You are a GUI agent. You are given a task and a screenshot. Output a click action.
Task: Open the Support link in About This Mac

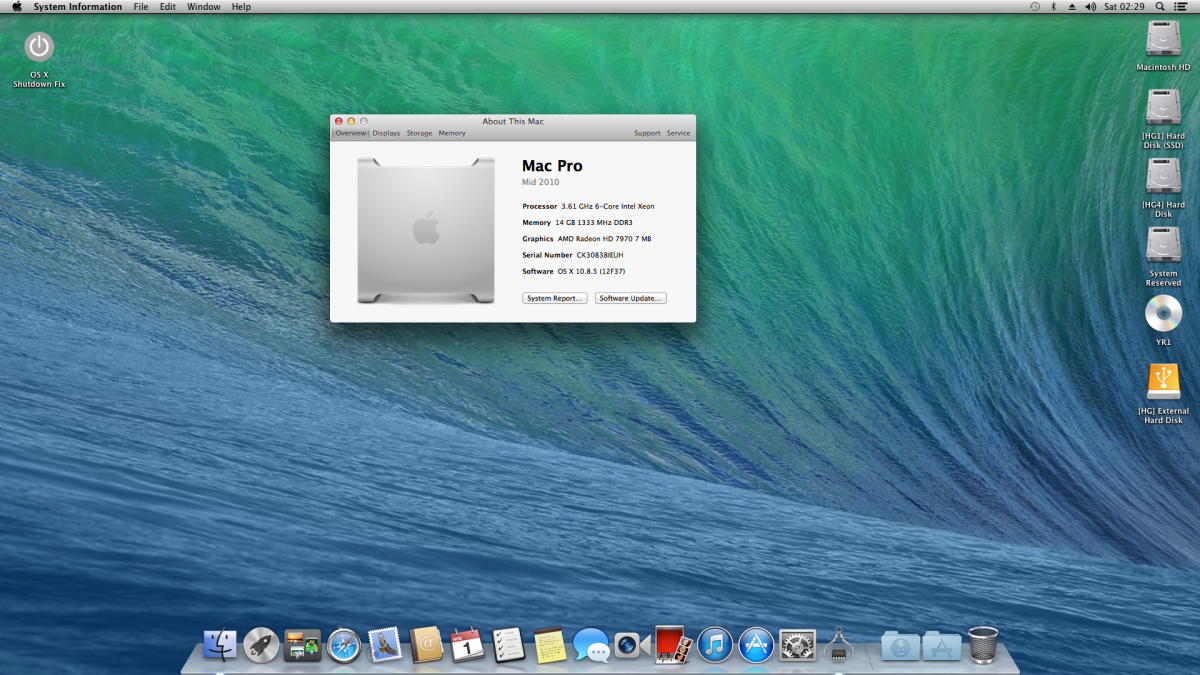coord(647,133)
